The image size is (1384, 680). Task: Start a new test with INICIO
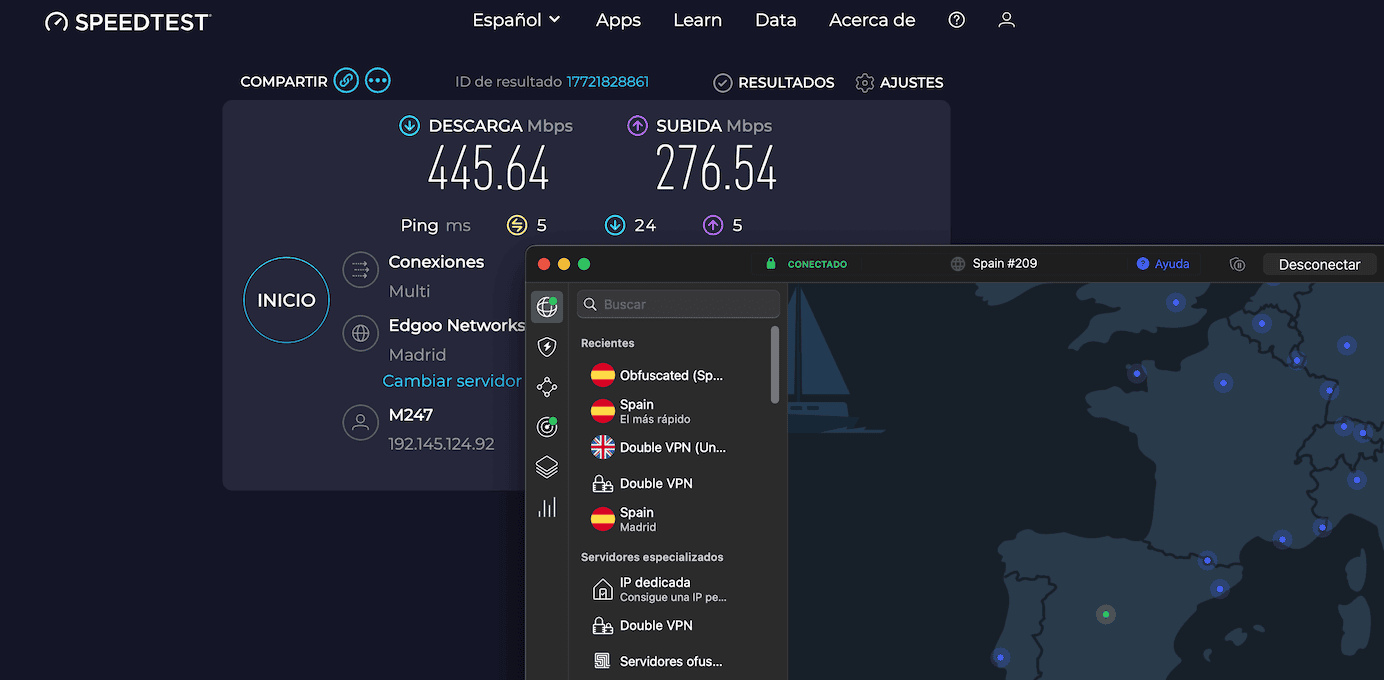pos(286,300)
